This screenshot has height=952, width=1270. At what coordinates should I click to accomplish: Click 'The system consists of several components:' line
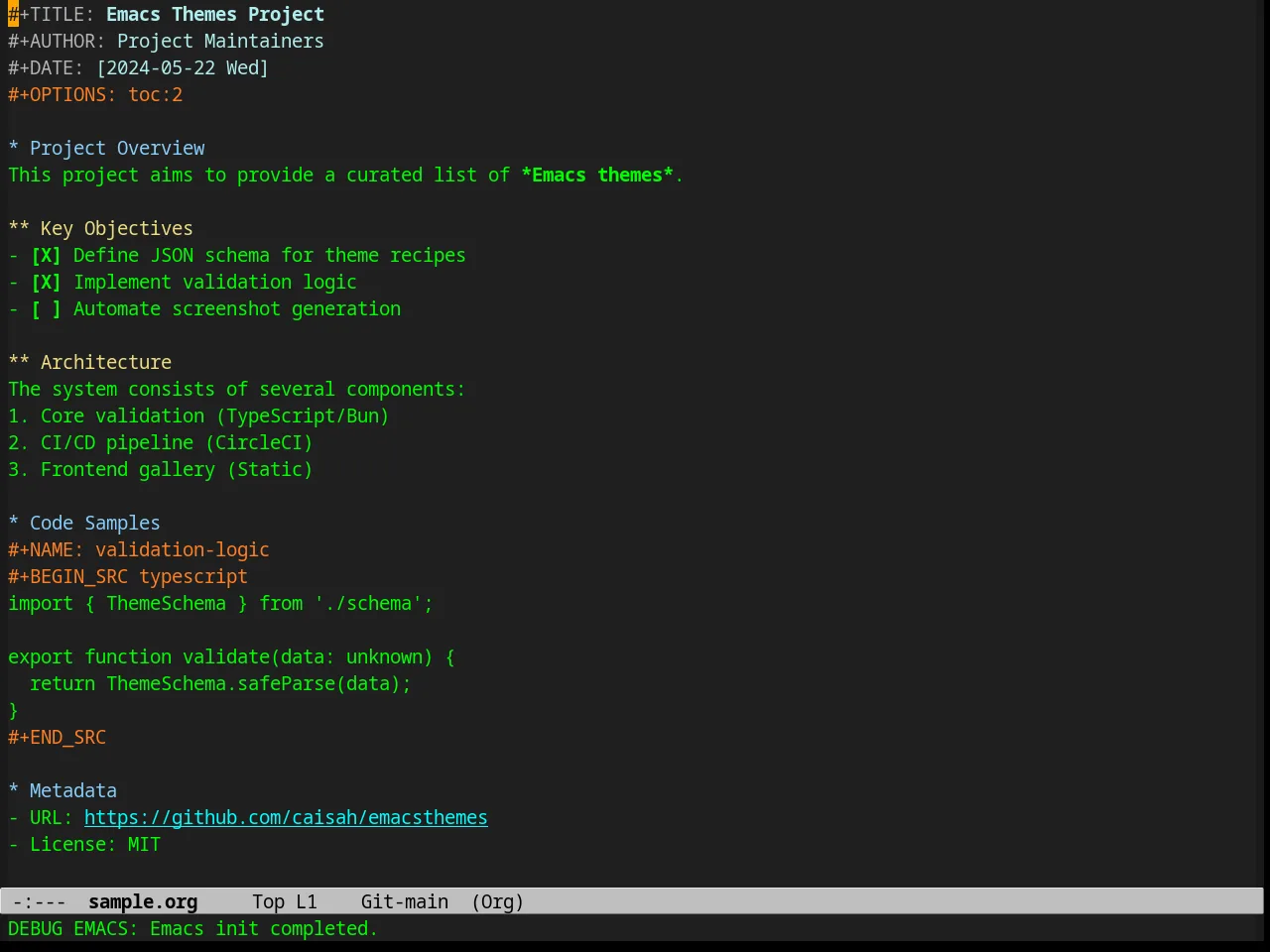237,389
